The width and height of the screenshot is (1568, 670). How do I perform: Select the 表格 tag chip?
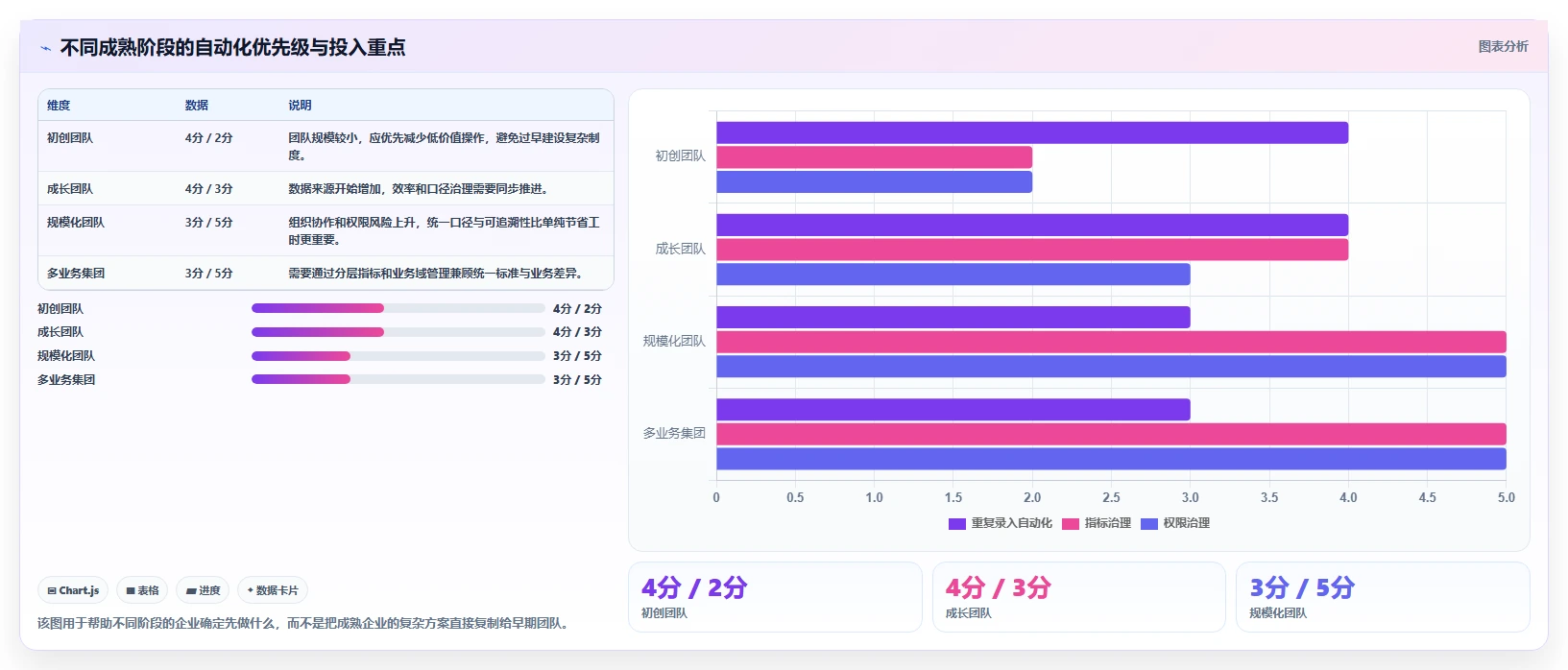point(142,590)
